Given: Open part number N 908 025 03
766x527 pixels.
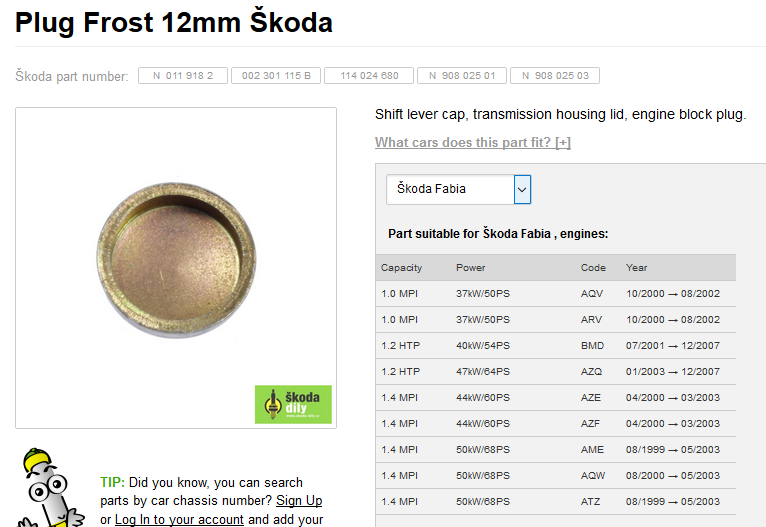Looking at the screenshot, I should point(555,76).
